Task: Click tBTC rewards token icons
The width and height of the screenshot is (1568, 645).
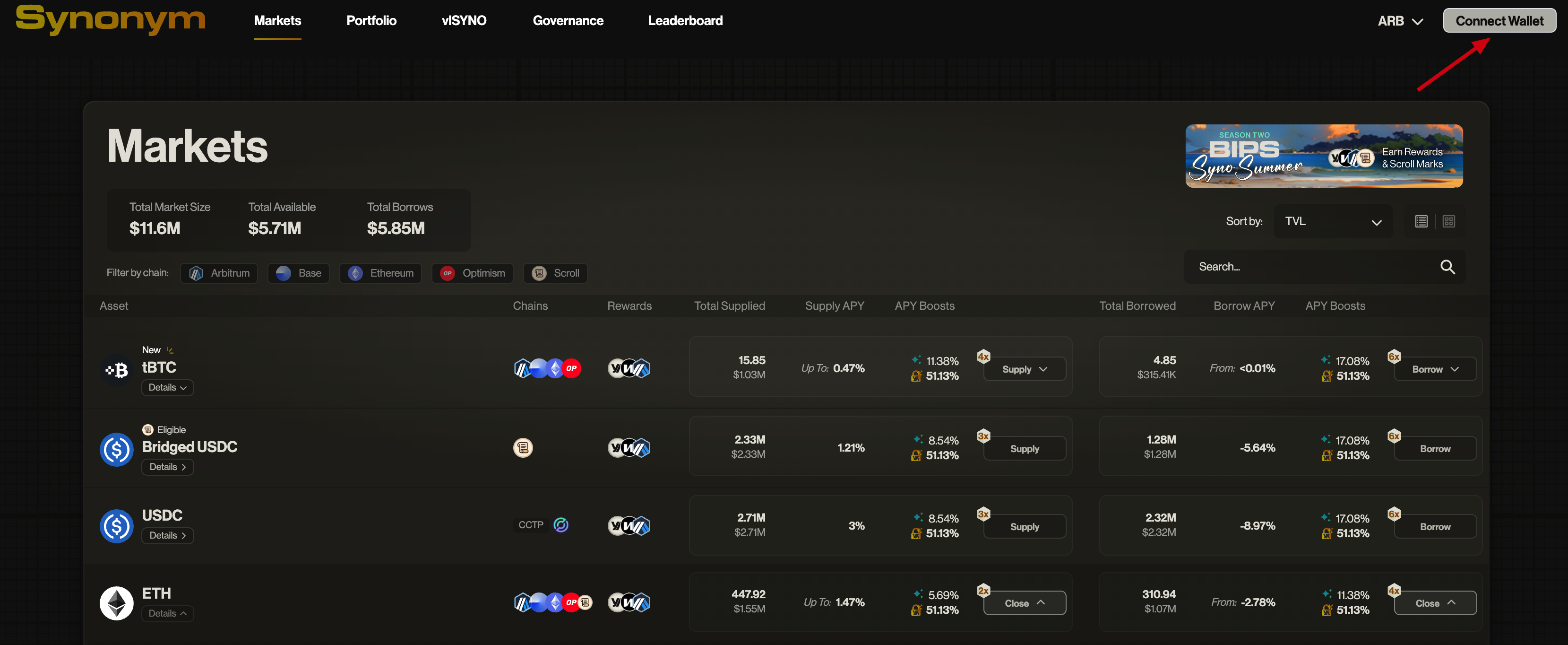Action: (x=629, y=368)
